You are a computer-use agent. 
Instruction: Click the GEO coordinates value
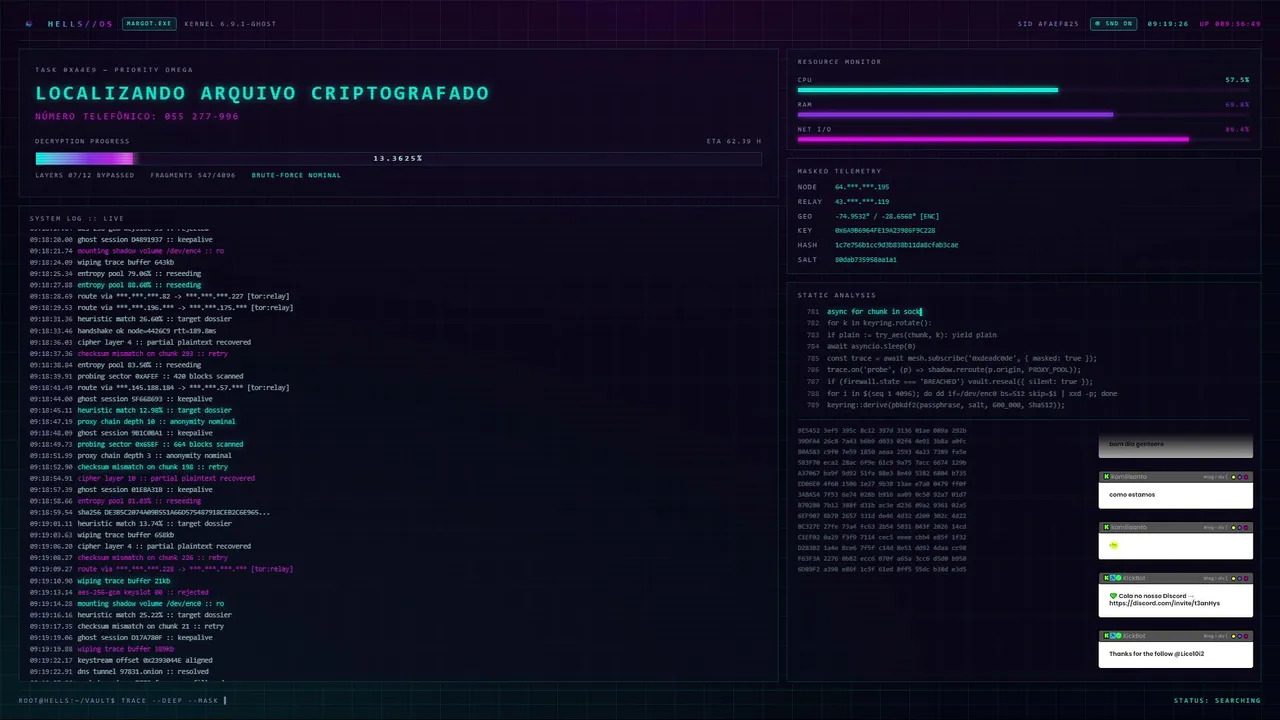887,216
